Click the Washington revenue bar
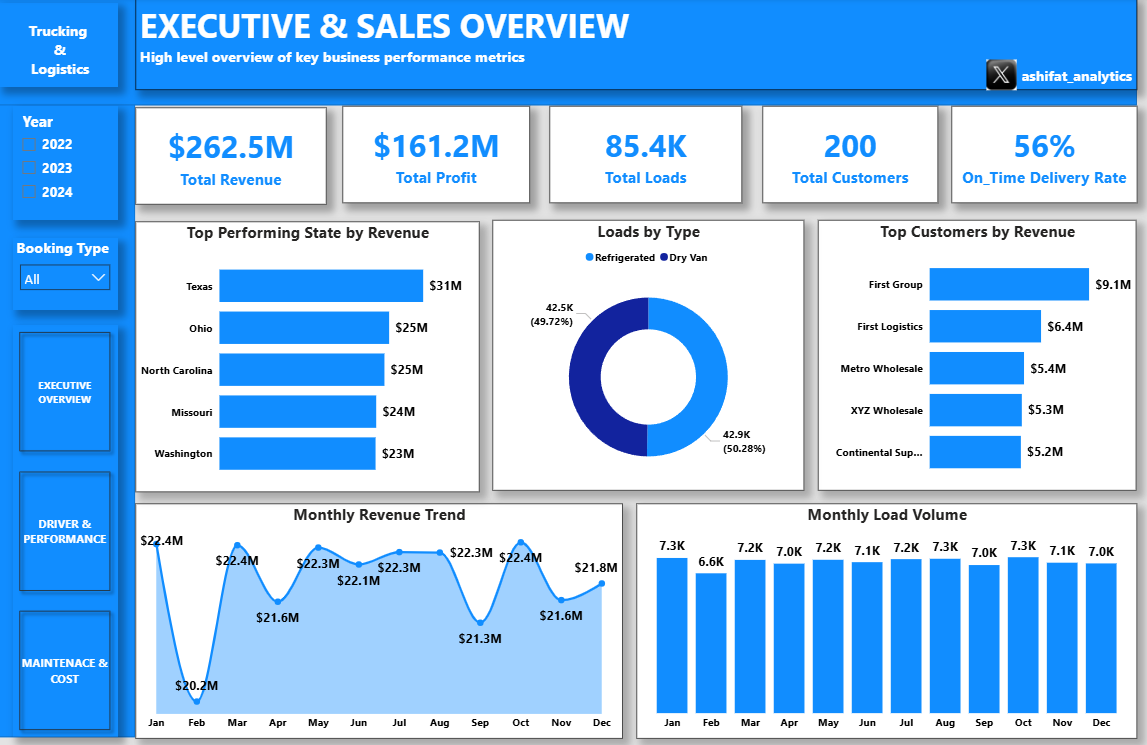 [297, 454]
